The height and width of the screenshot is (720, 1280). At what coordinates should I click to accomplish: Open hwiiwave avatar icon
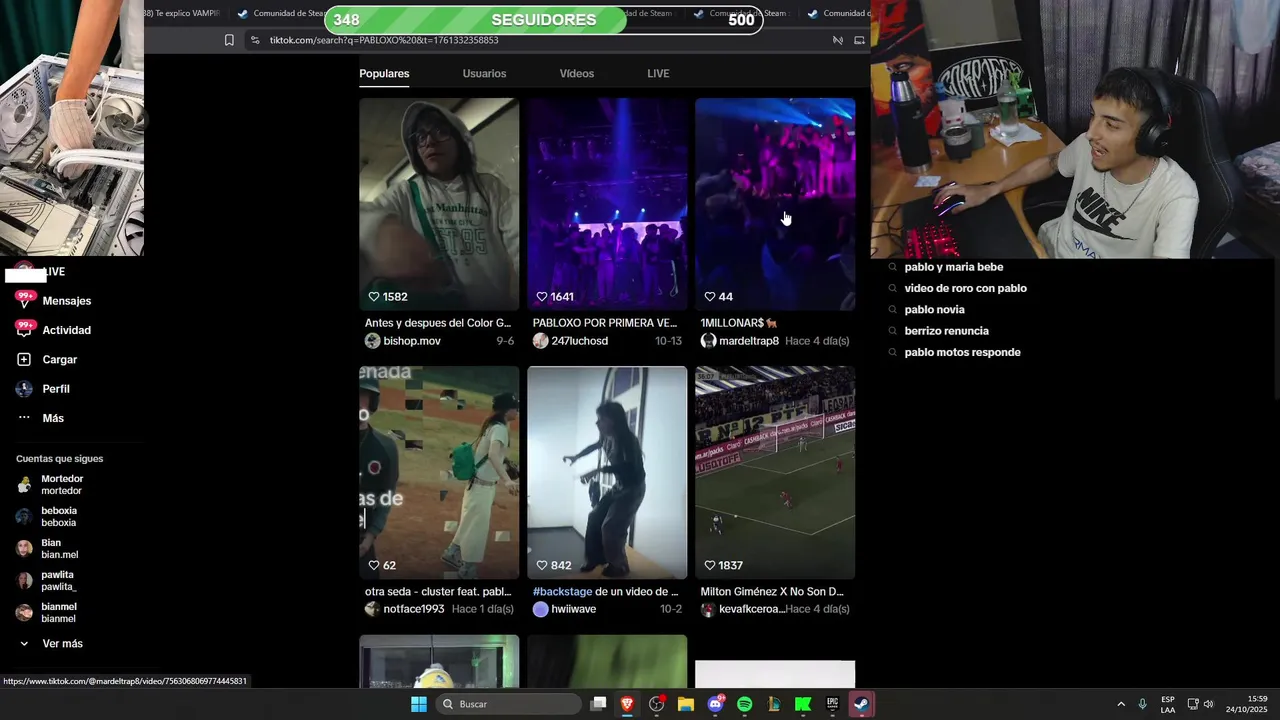pyautogui.click(x=540, y=609)
